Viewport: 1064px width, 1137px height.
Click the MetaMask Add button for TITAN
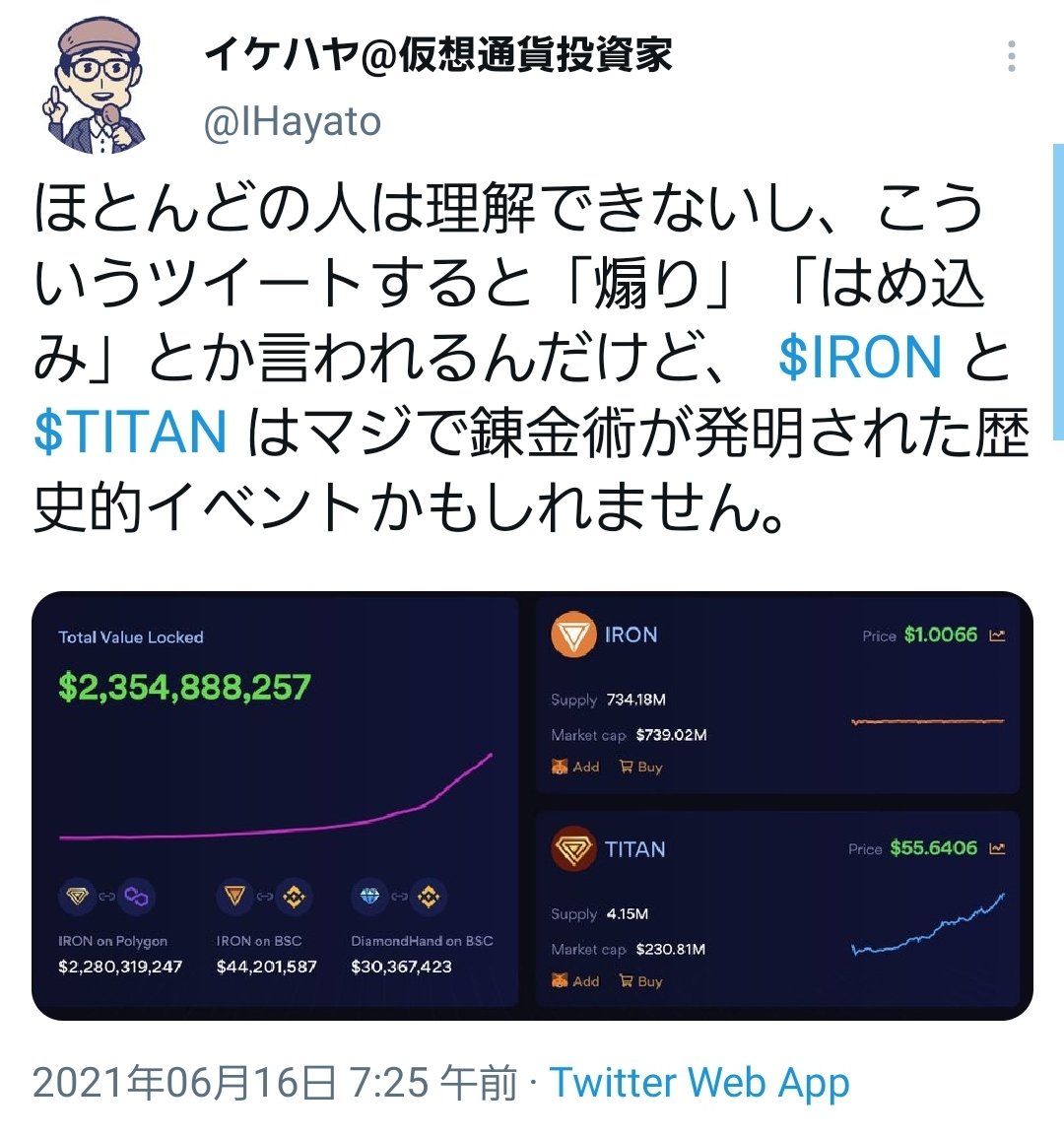coord(576,981)
